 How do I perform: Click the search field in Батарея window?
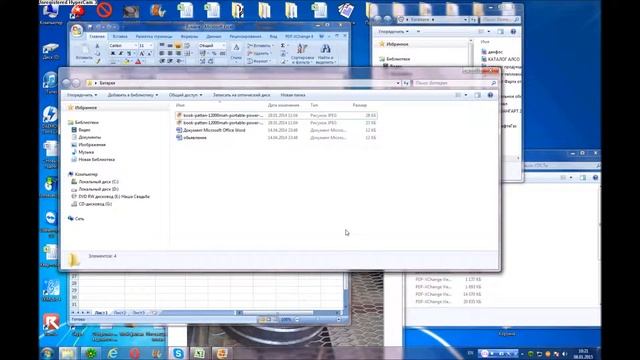(456, 83)
